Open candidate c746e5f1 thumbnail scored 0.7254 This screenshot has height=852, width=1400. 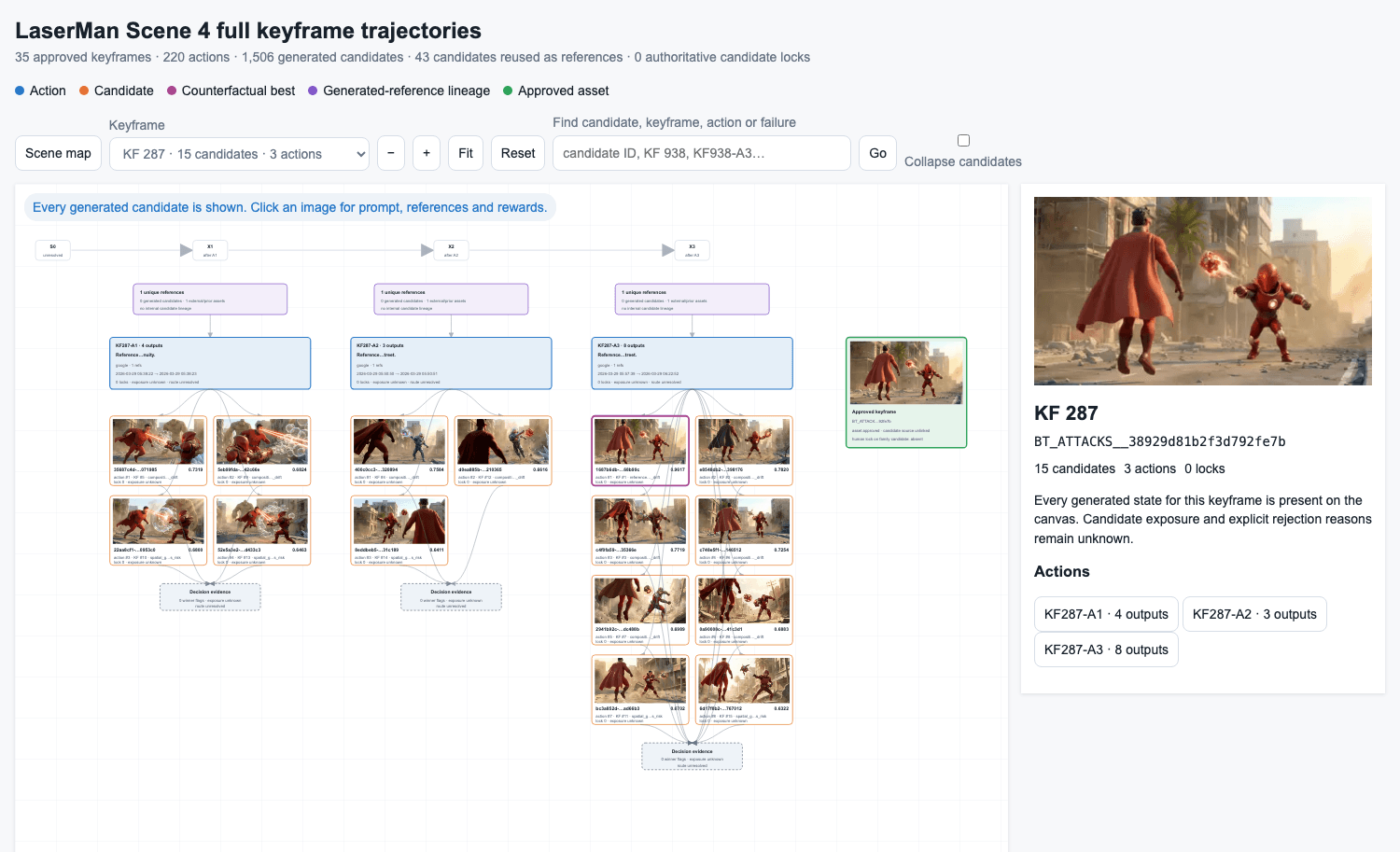click(x=744, y=521)
